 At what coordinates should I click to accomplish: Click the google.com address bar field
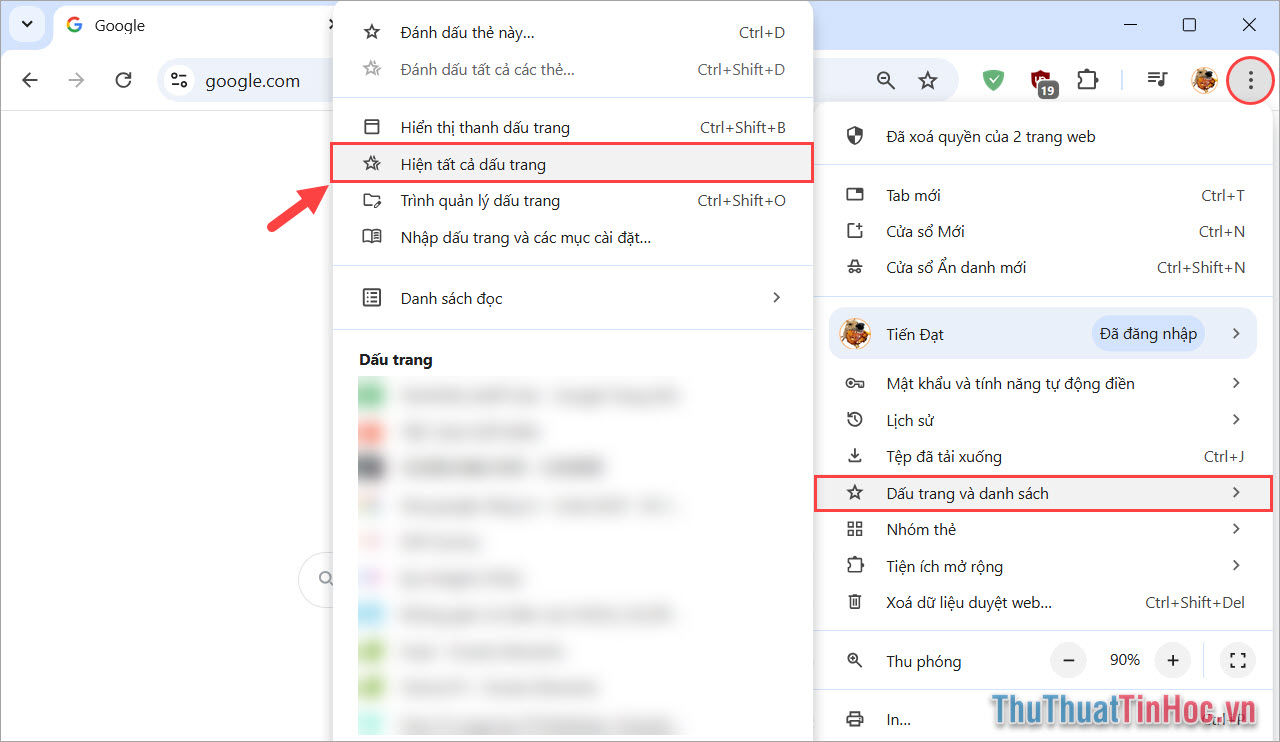tap(252, 82)
